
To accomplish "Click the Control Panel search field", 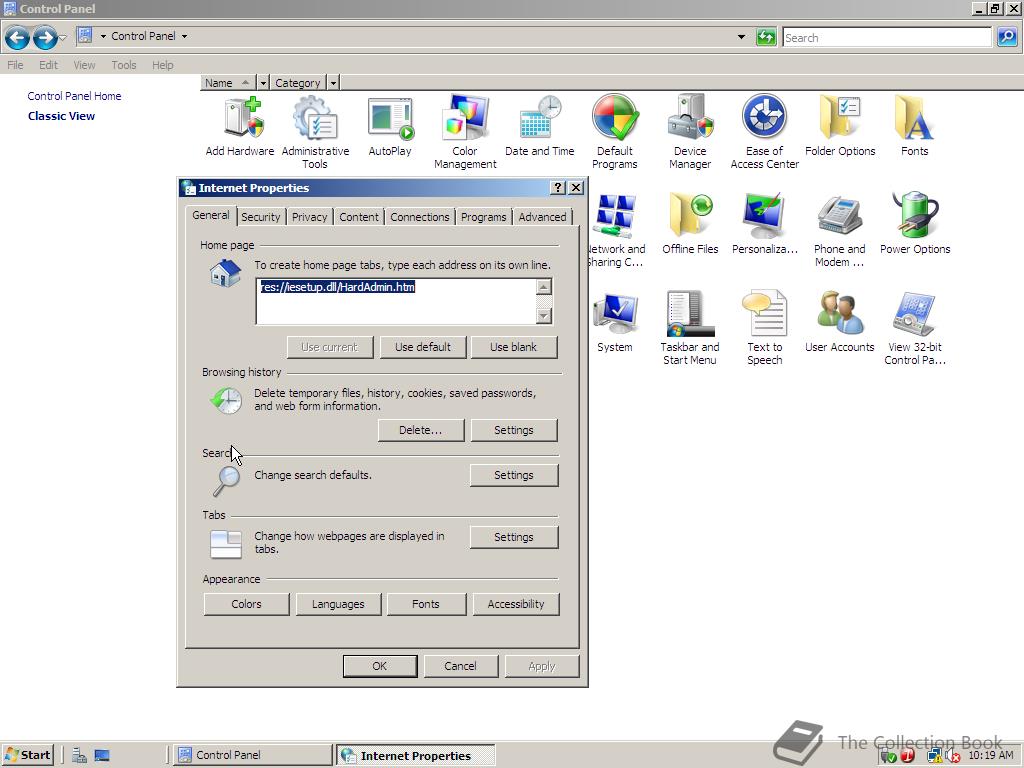I will 888,37.
